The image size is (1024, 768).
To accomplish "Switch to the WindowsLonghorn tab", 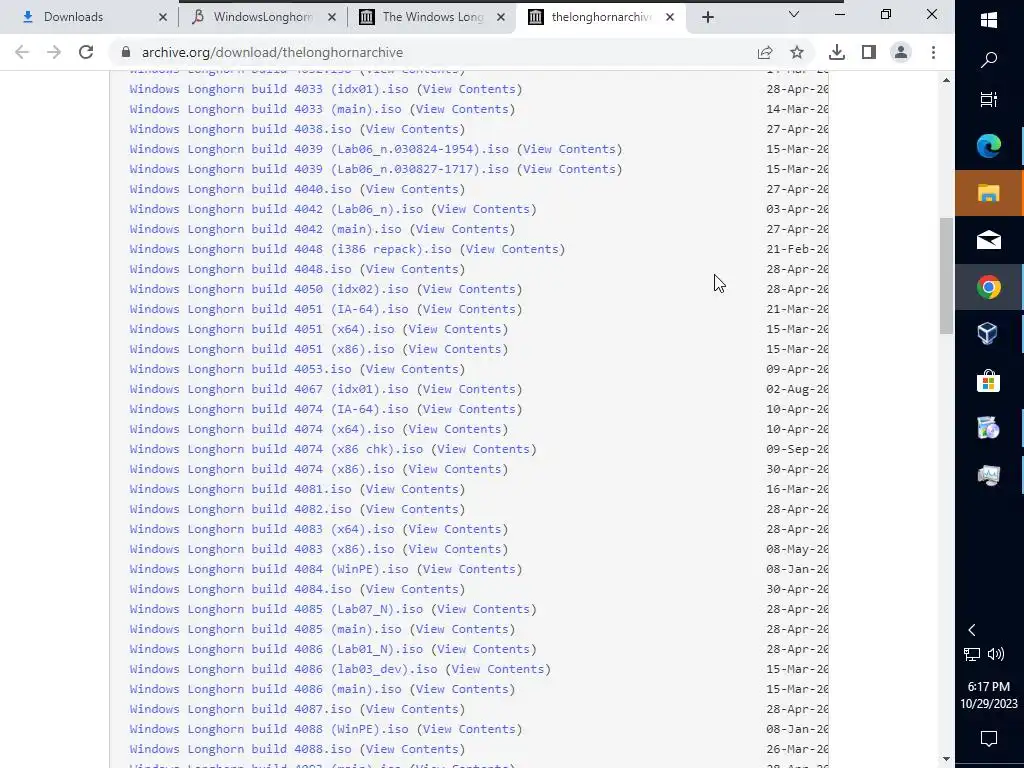I will click(x=263, y=17).
